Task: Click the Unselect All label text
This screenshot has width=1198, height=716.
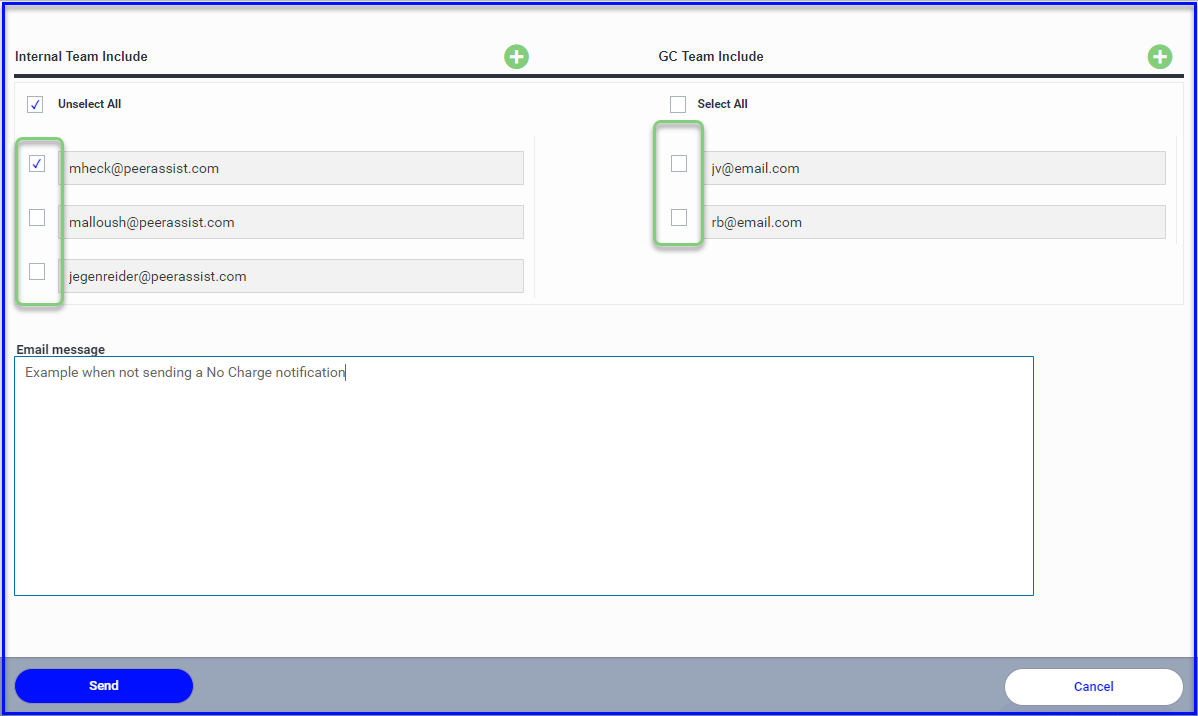Action: [x=89, y=104]
